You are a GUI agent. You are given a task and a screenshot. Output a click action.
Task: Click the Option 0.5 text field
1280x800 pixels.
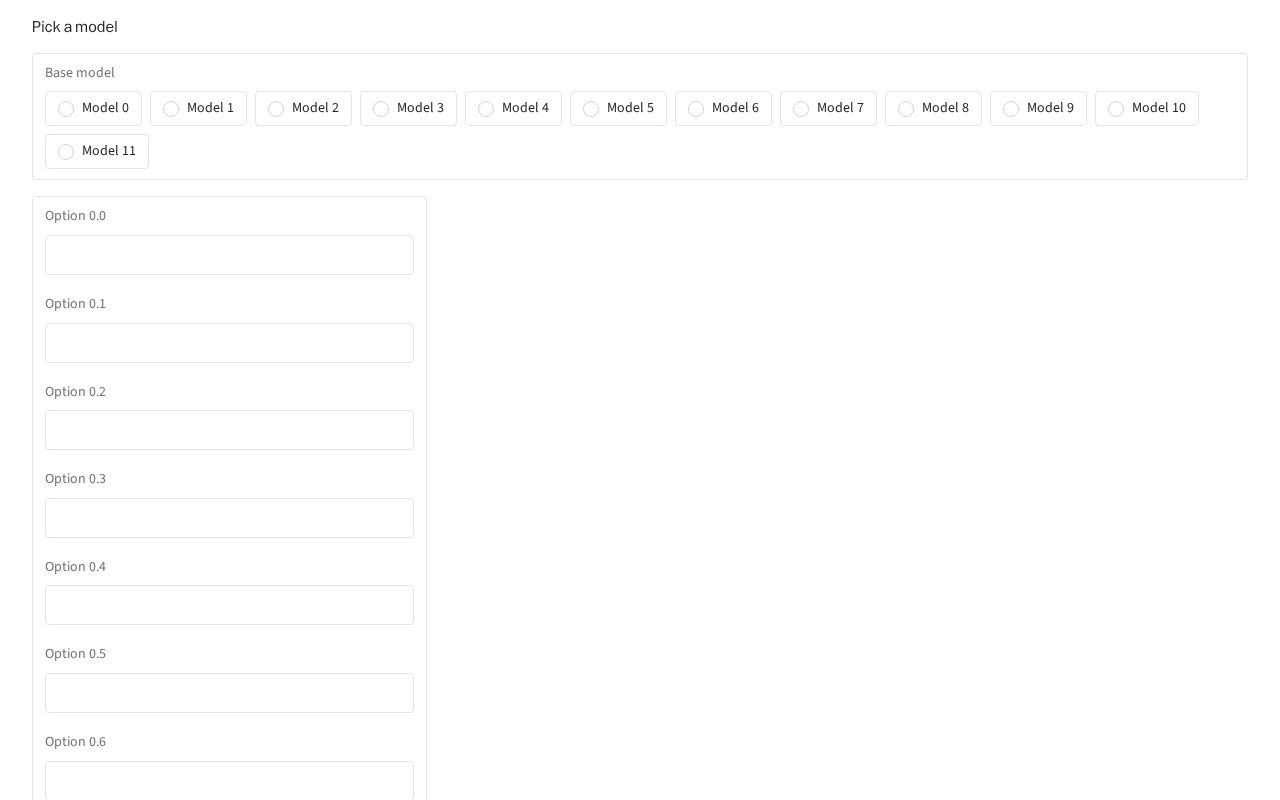(x=229, y=693)
